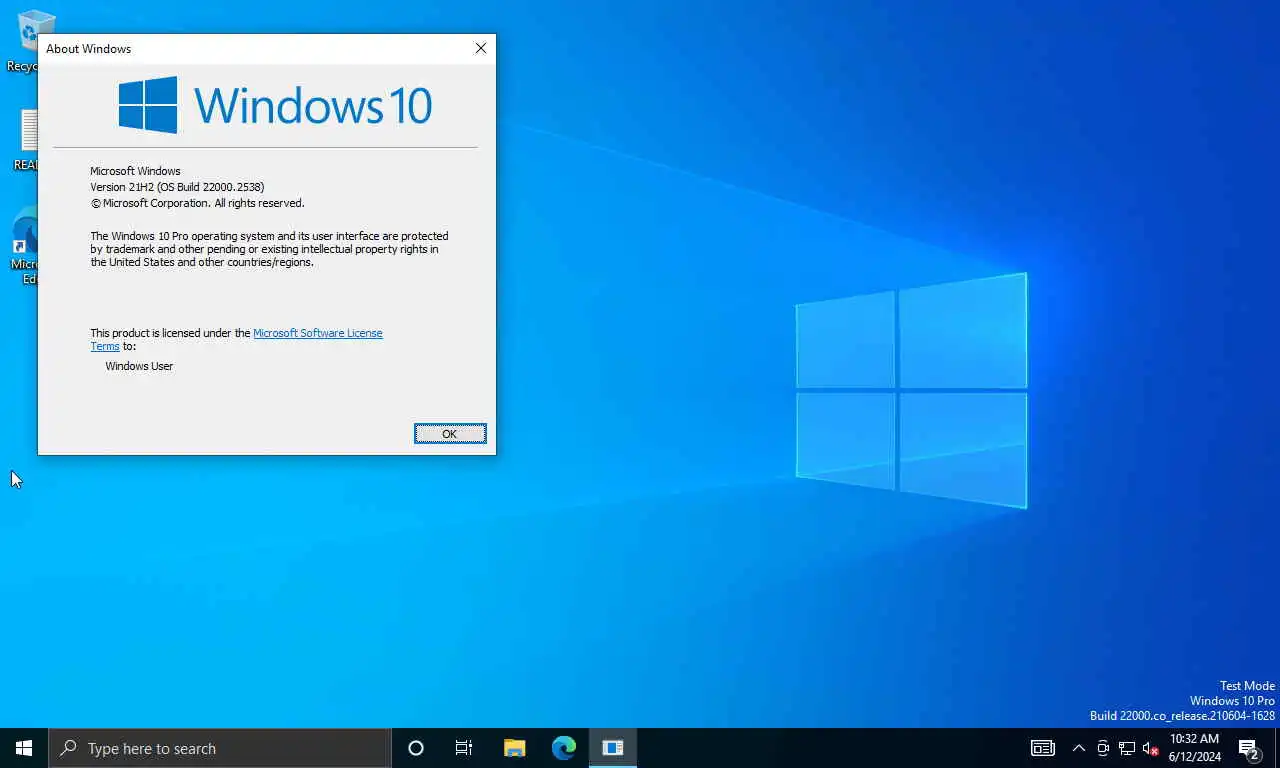Click the Meet Now camera icon
Viewport: 1280px width, 768px height.
[1103, 748]
